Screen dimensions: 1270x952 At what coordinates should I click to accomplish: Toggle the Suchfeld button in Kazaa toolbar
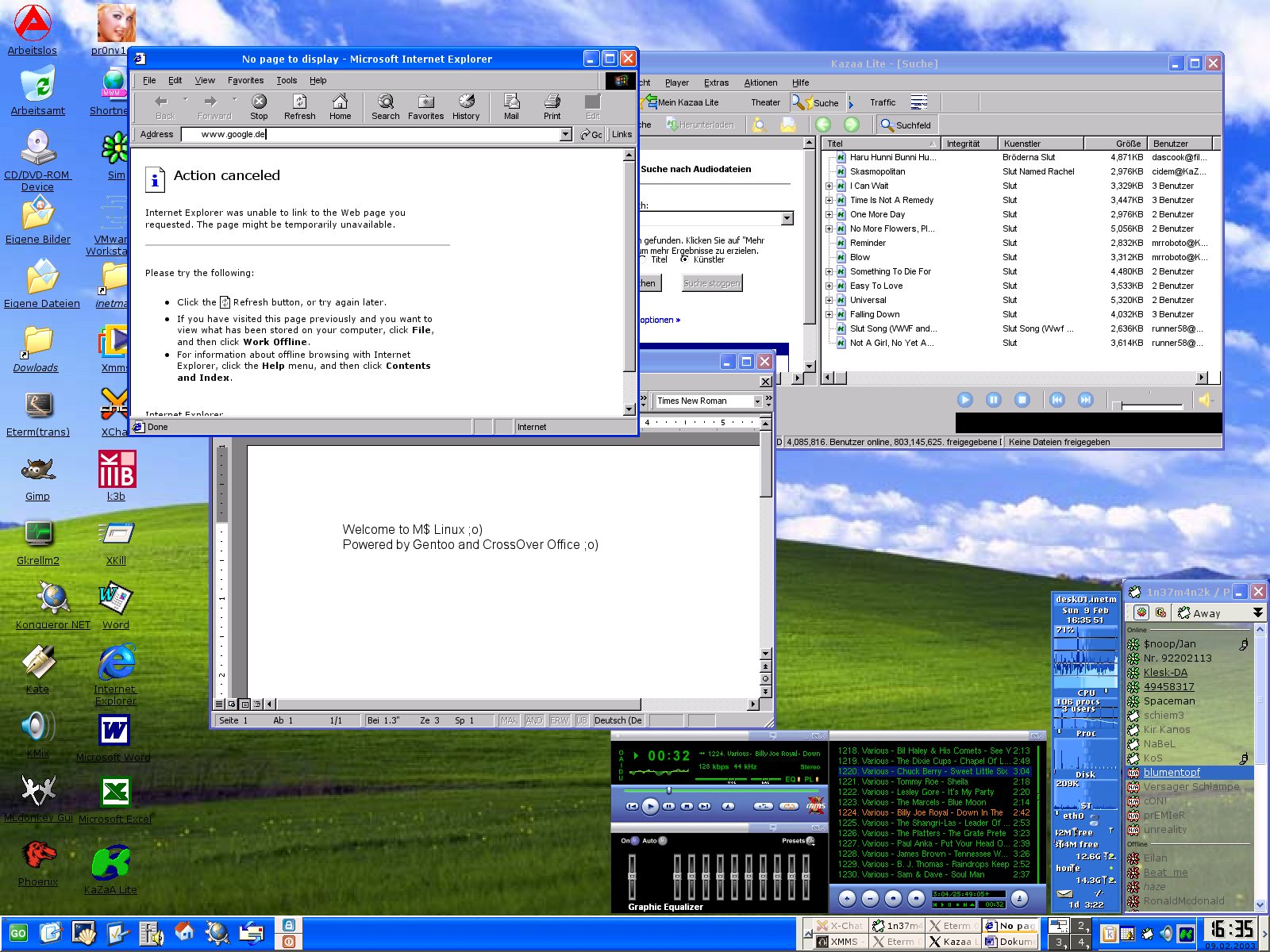tap(906, 125)
